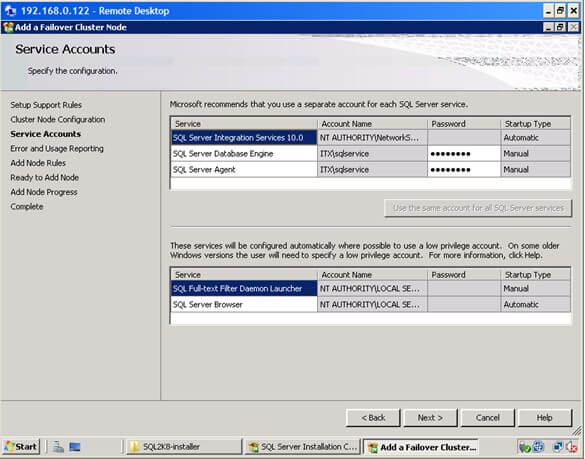Go back with the Back button
The width and height of the screenshot is (585, 459).
[x=373, y=418]
